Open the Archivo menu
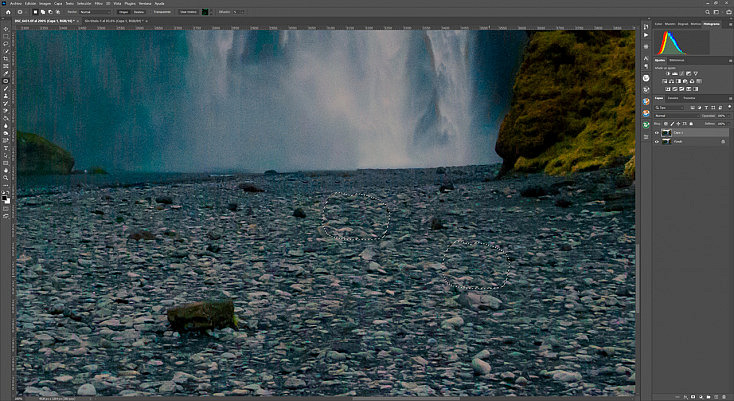Viewport: 734px width, 401px height. pos(15,3)
